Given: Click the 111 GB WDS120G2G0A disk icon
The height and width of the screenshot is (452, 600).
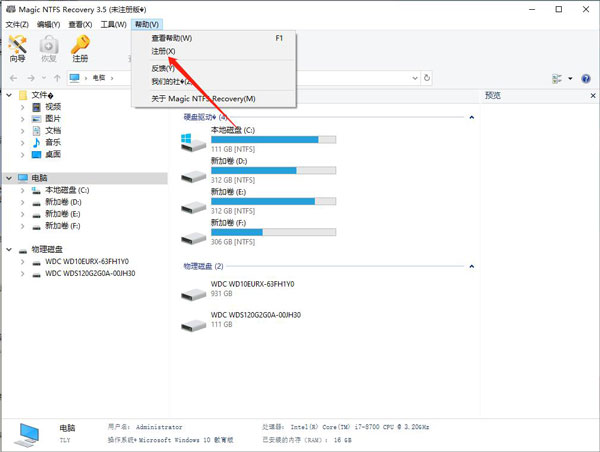Looking at the screenshot, I should tap(193, 325).
